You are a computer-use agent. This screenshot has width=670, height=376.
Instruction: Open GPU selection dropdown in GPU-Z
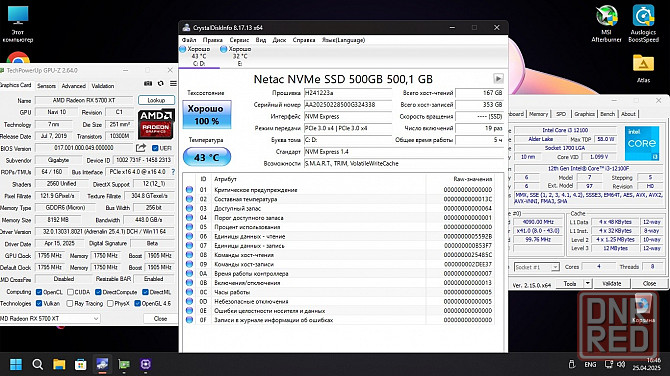49,318
